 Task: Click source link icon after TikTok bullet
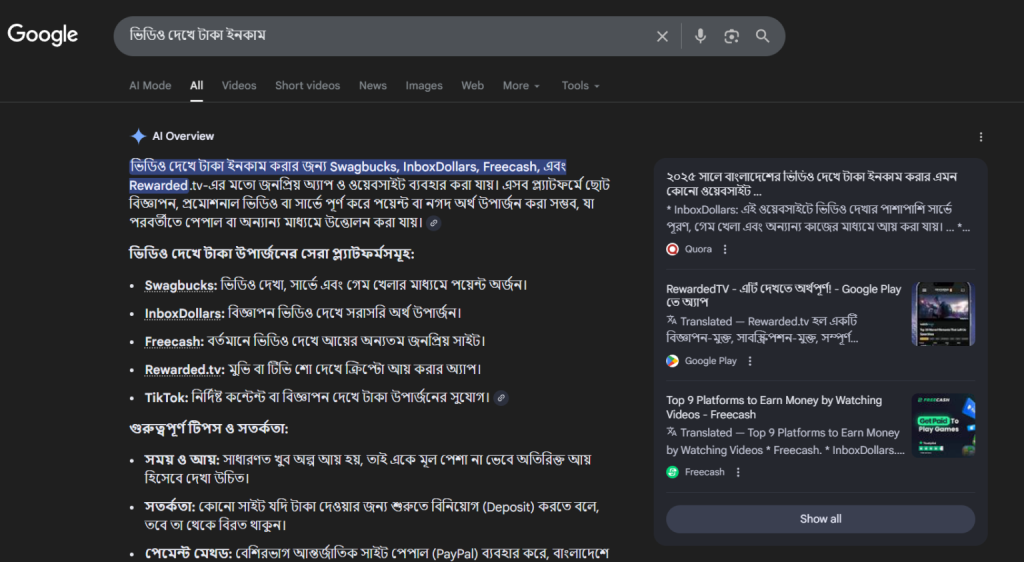click(x=501, y=398)
